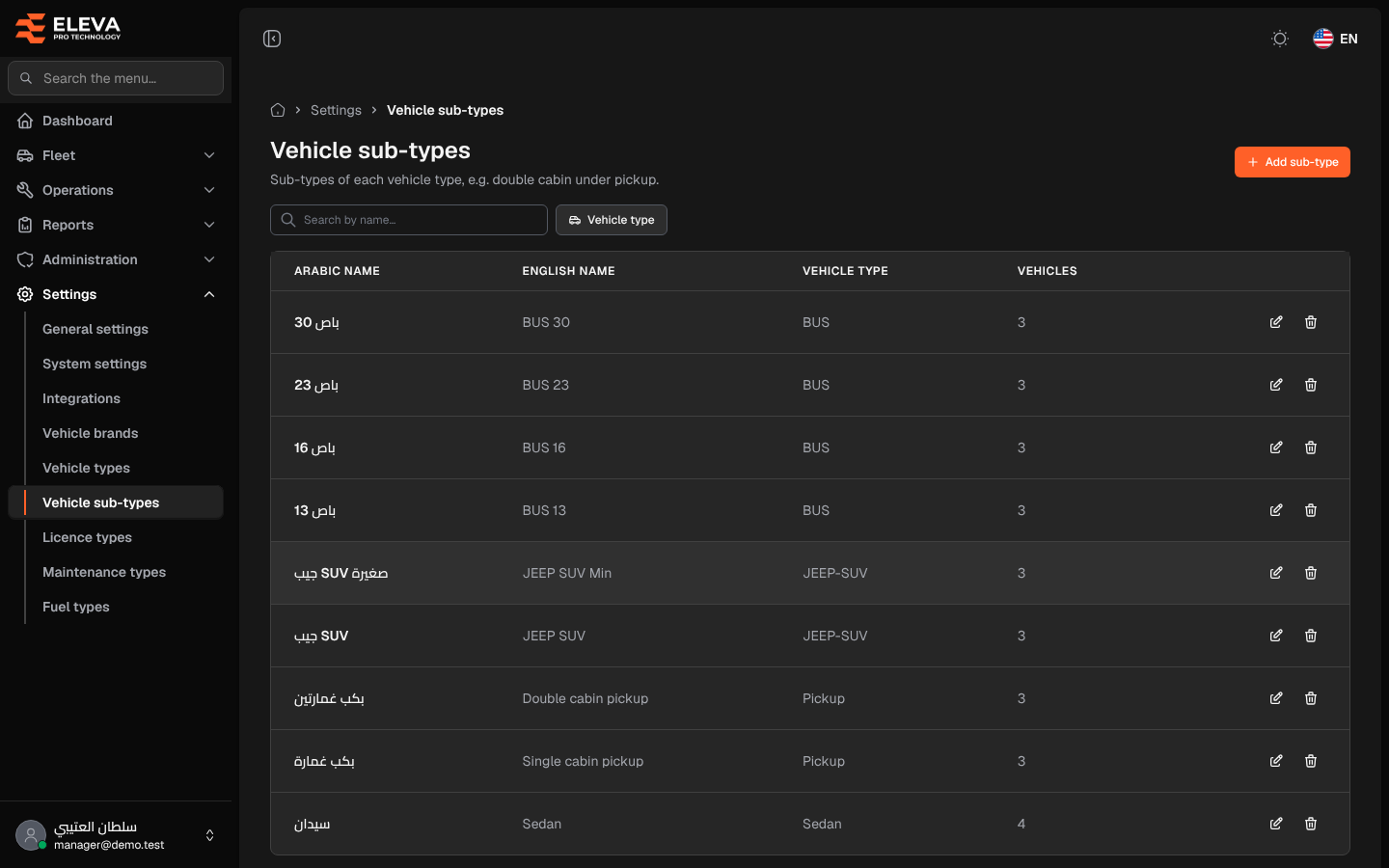Delete the BUS 16 sub-type

pyautogui.click(x=1311, y=448)
